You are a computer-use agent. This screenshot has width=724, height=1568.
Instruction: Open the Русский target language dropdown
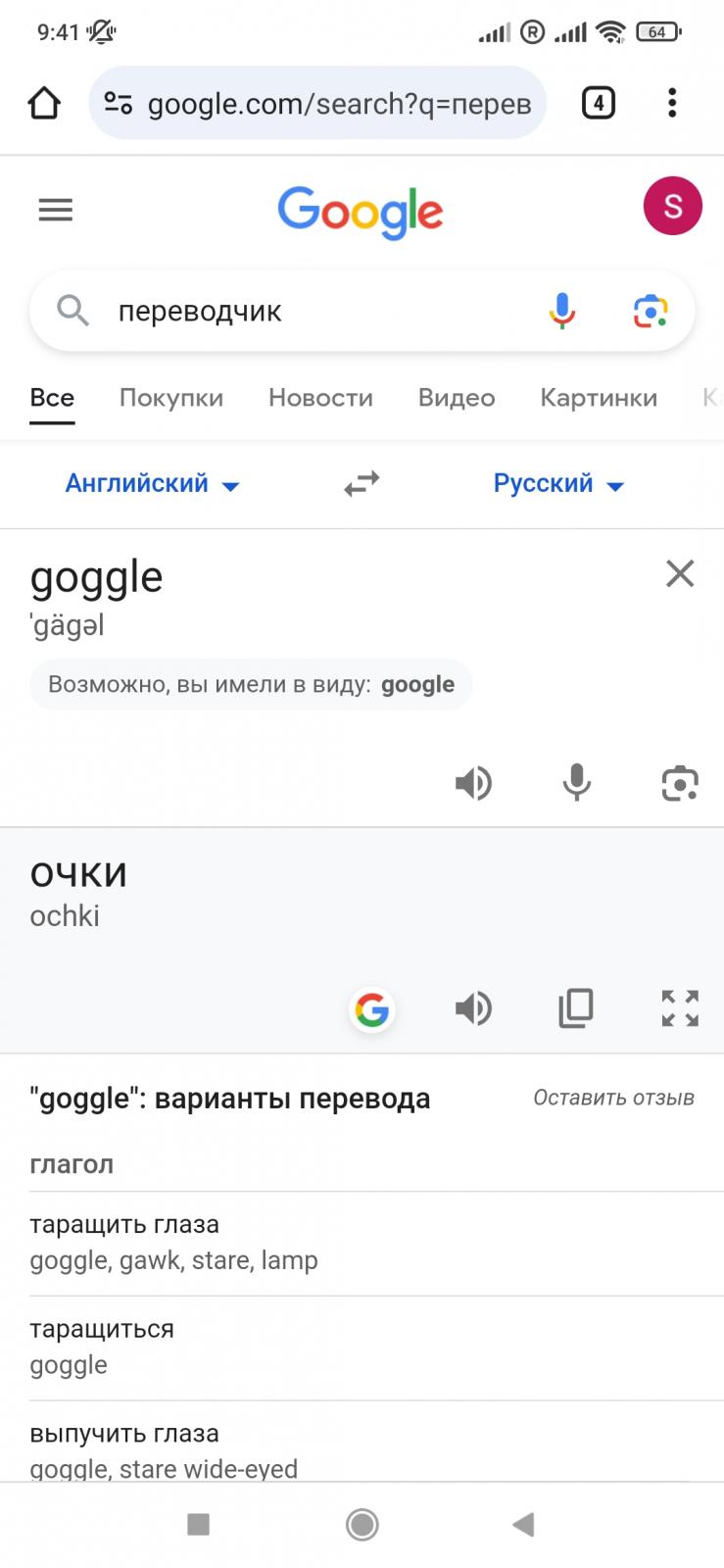point(558,483)
